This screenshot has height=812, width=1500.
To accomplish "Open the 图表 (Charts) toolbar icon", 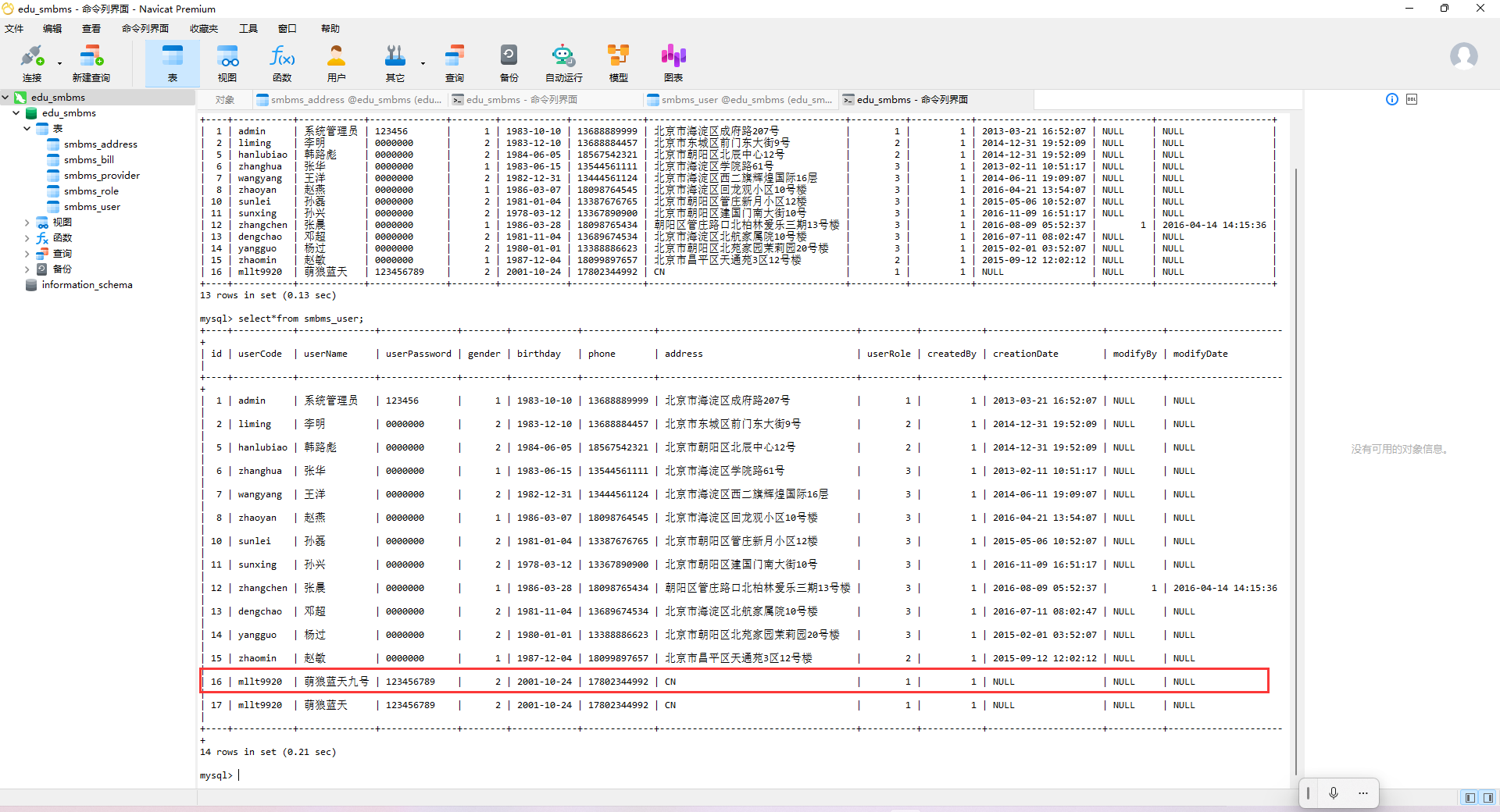I will tap(673, 63).
